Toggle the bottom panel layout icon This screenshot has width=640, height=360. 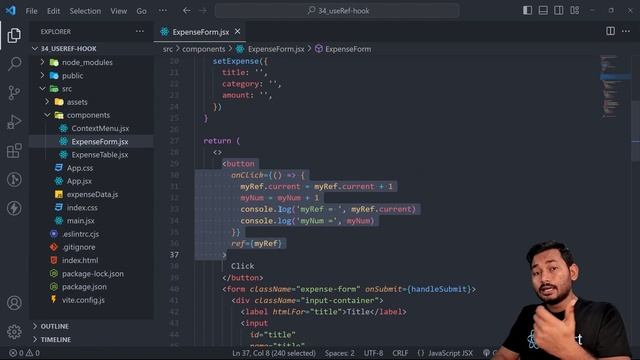[543, 11]
